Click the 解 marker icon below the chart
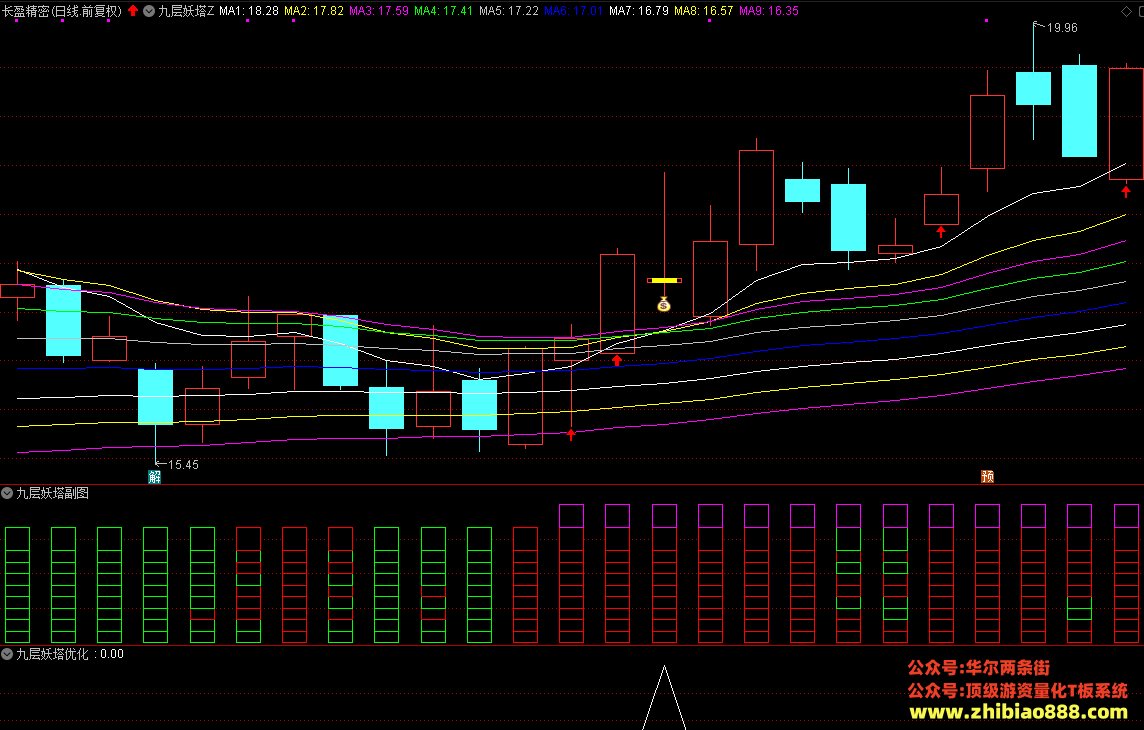1144x730 pixels. [155, 476]
